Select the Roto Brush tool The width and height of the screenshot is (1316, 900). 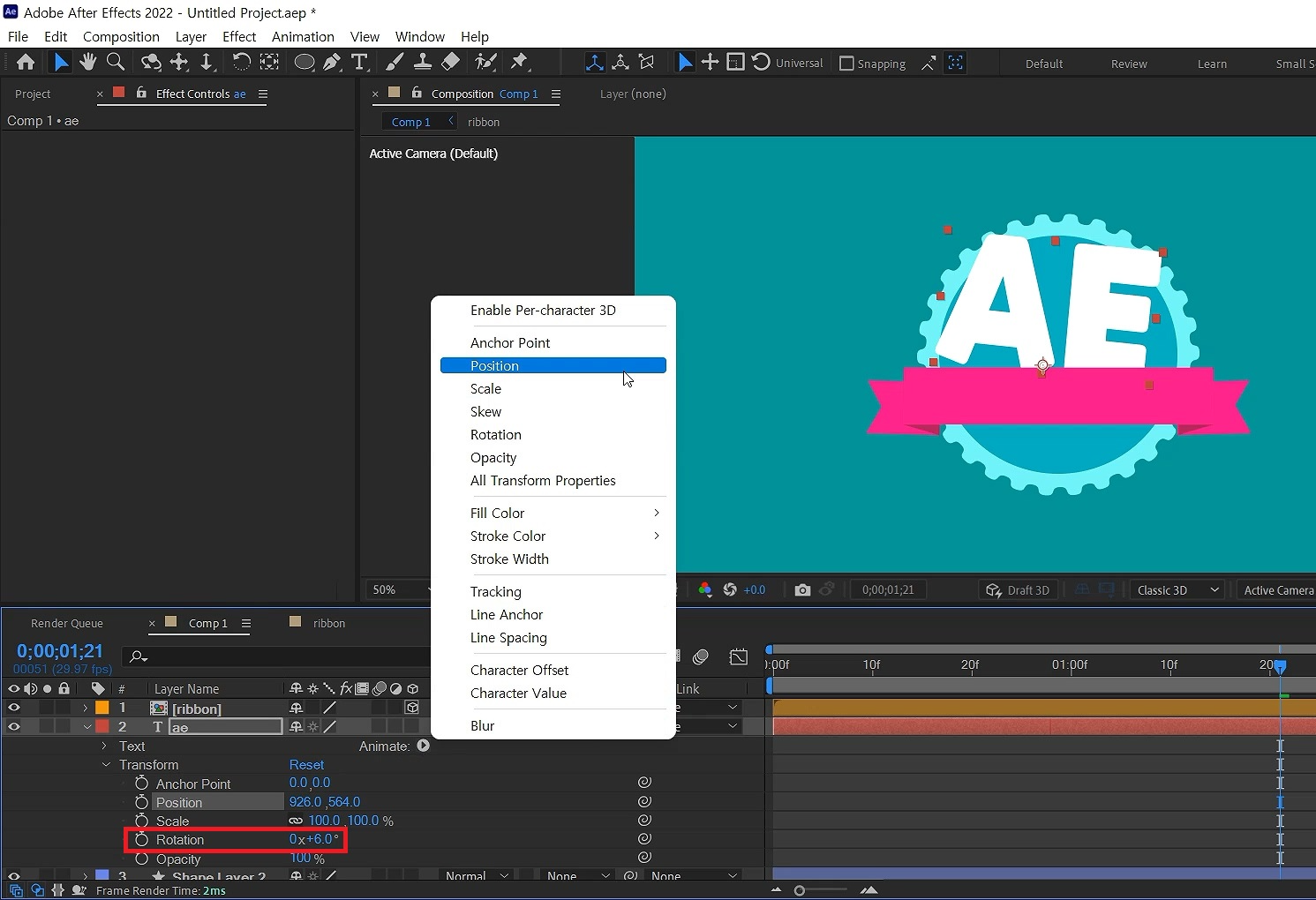click(x=485, y=62)
